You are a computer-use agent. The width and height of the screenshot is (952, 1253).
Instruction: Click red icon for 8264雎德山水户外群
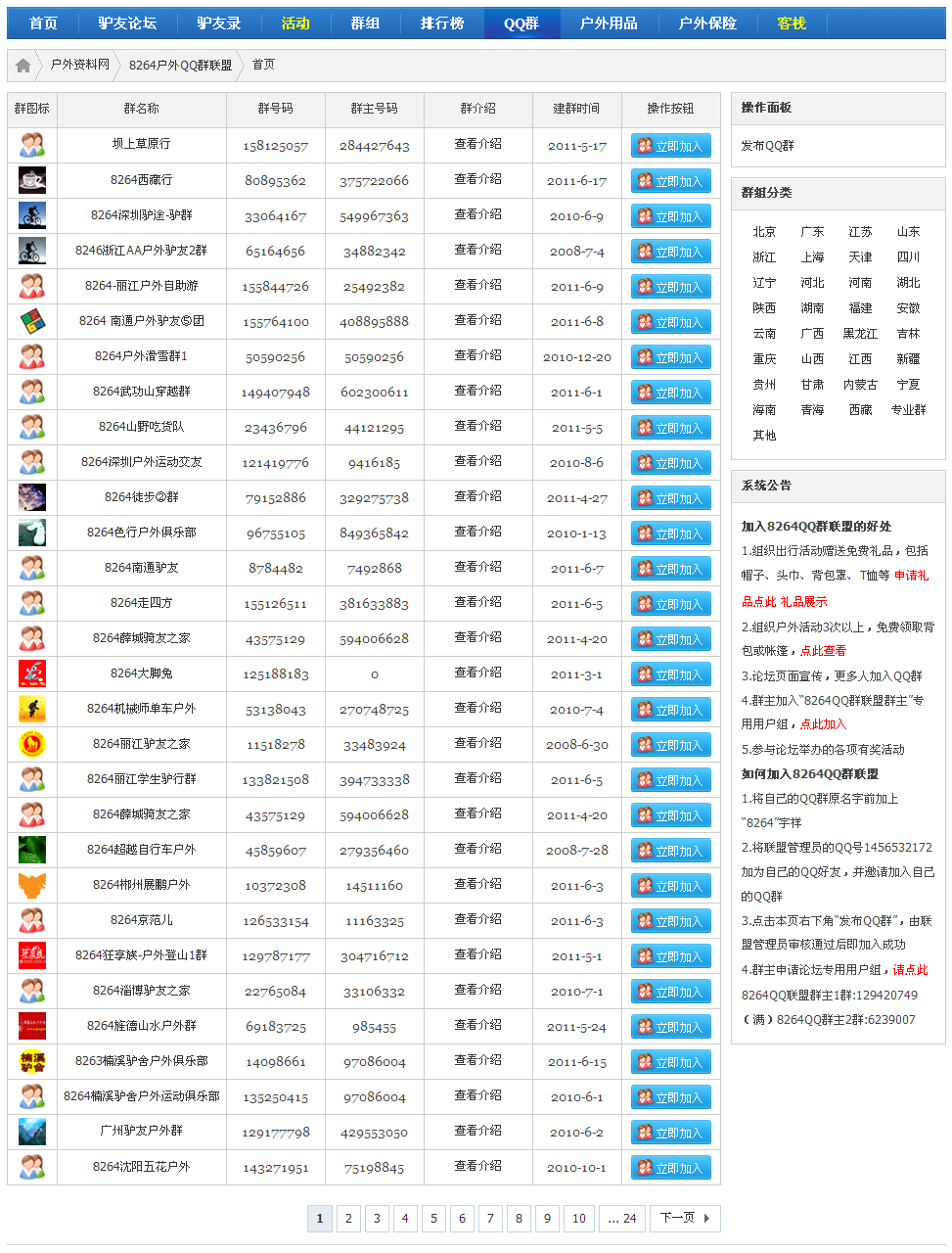pos(32,1026)
